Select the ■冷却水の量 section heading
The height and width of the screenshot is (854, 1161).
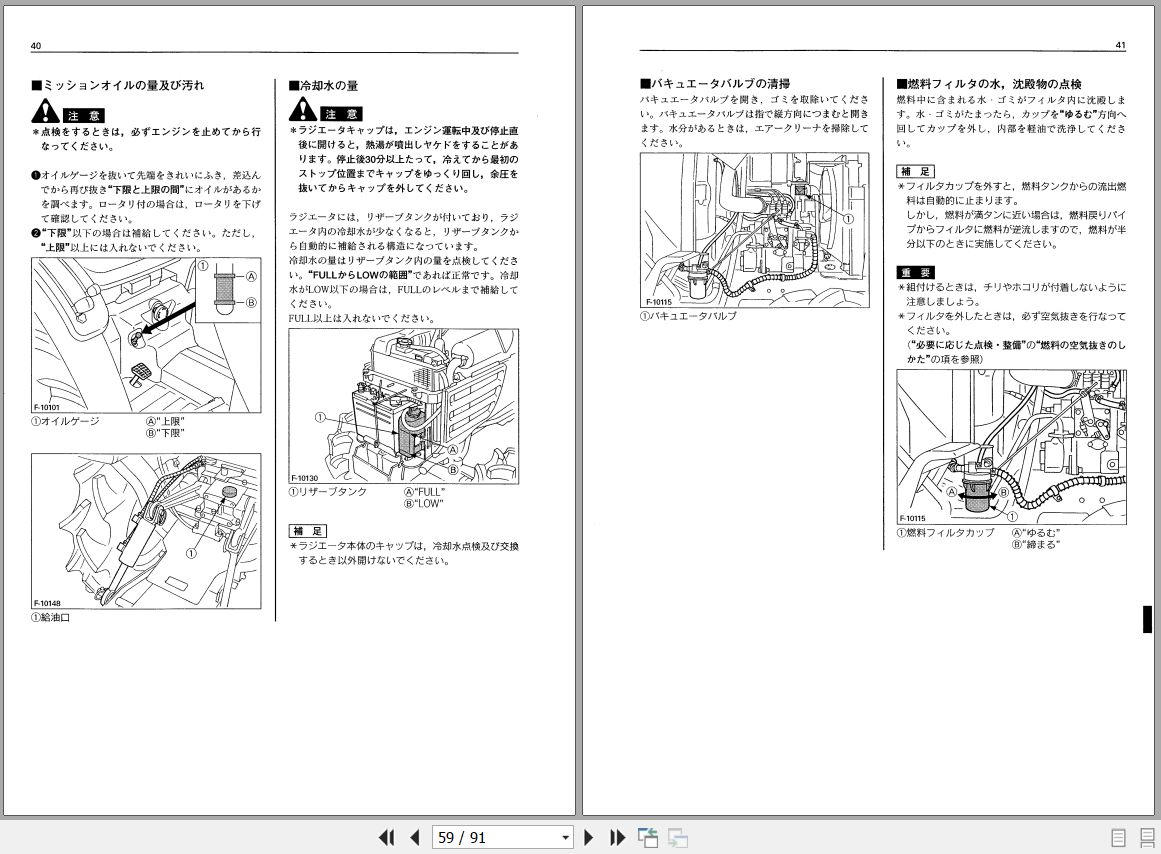[325, 85]
